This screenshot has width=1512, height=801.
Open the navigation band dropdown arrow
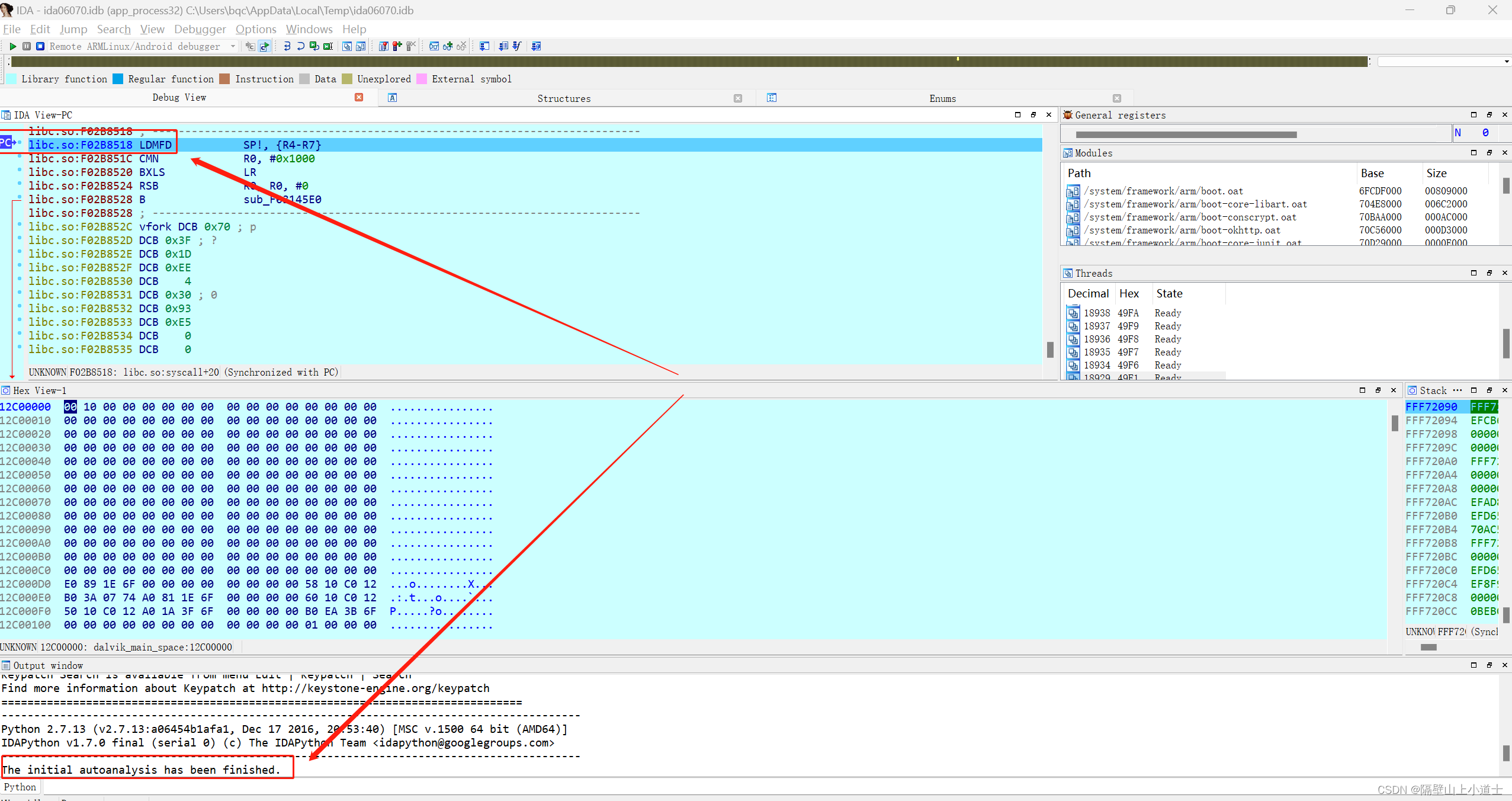click(1506, 62)
